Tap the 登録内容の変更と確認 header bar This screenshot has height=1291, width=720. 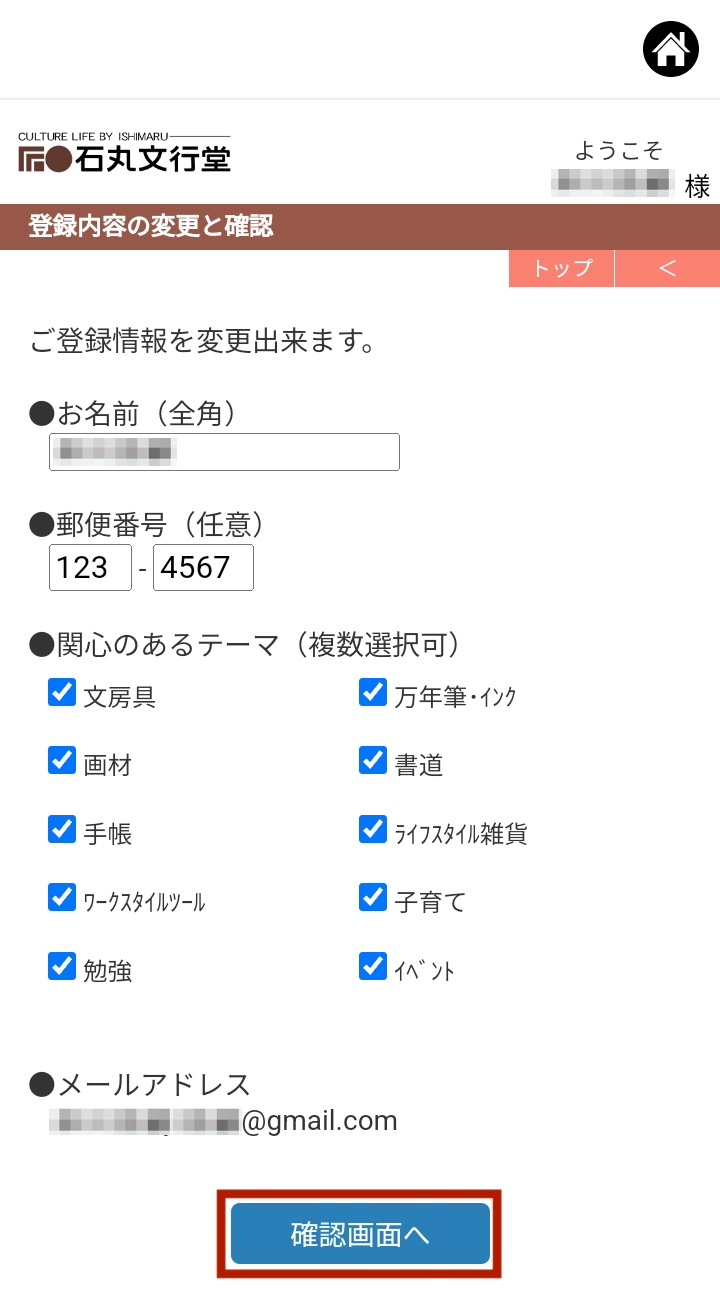point(360,227)
